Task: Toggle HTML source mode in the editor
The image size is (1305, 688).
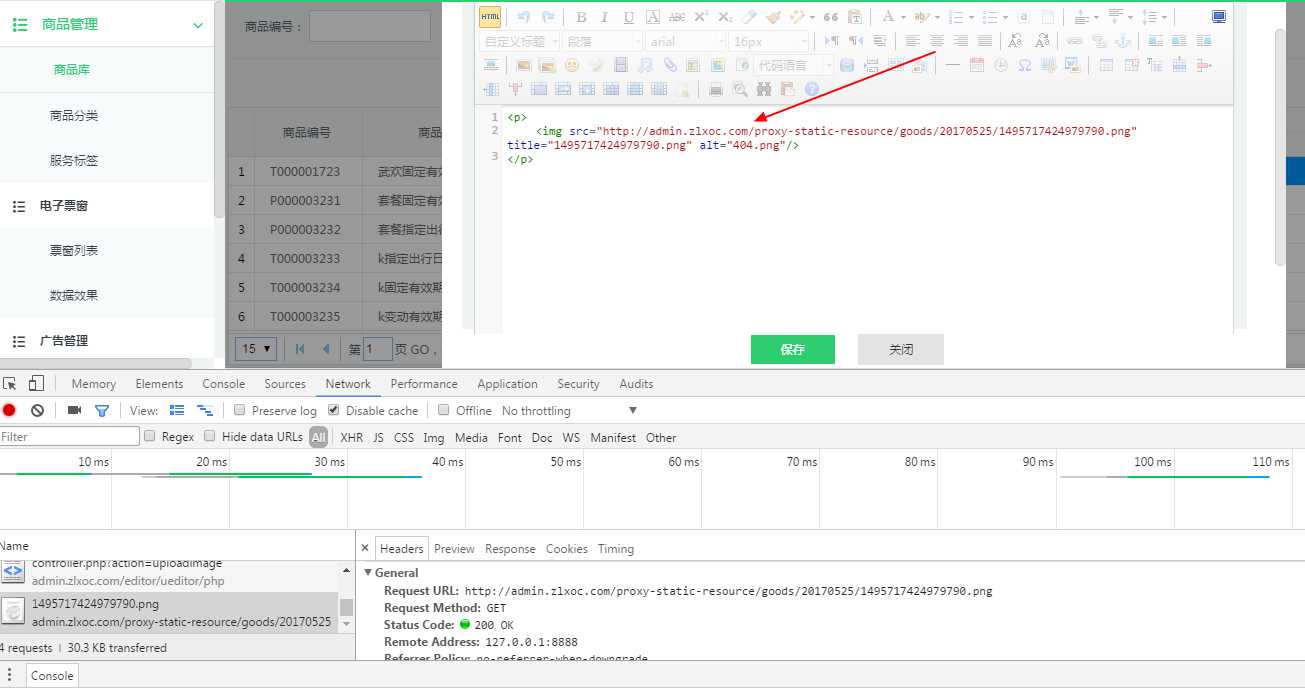Action: click(490, 17)
